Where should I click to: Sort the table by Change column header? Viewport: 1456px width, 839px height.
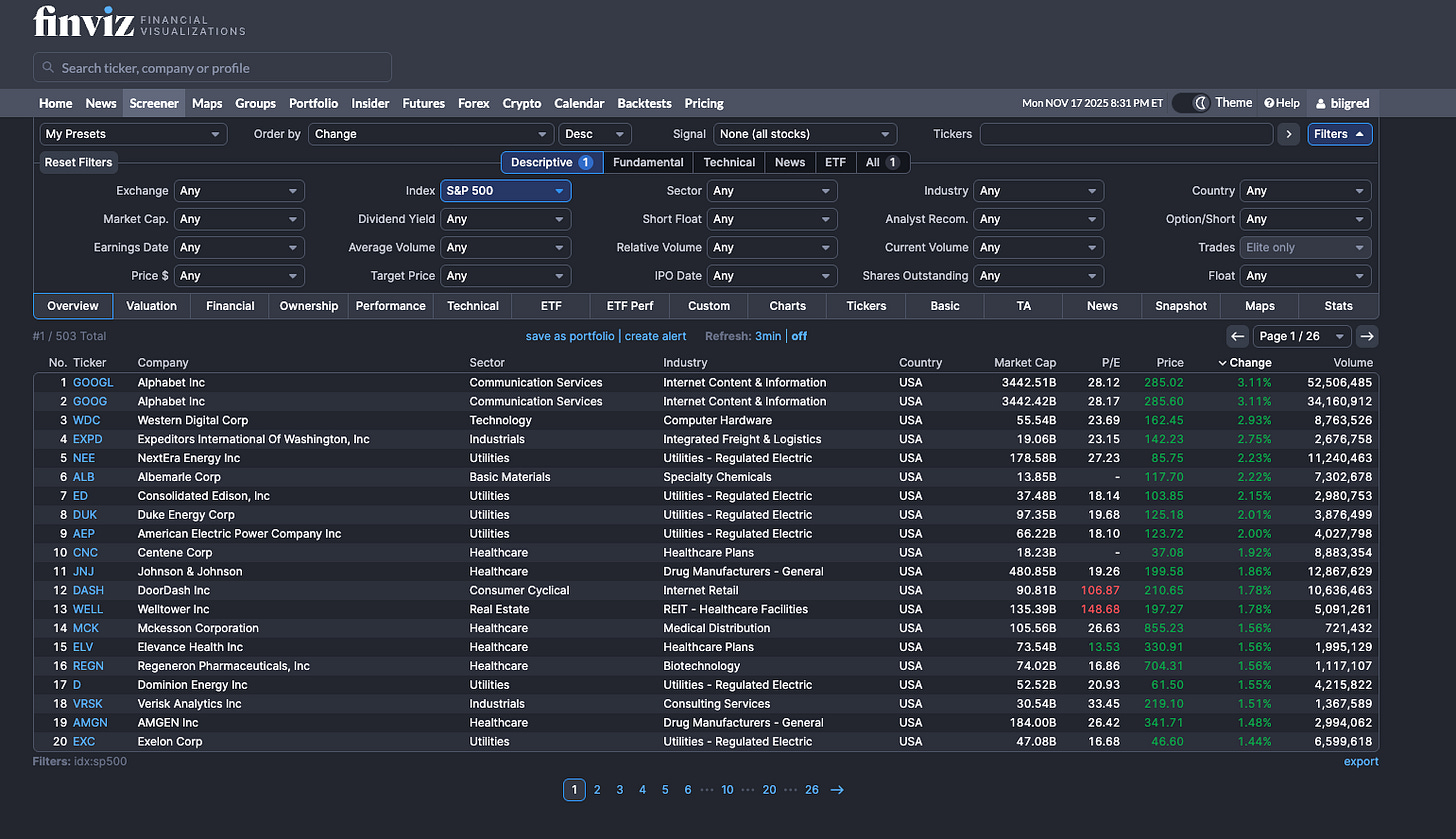tap(1250, 363)
